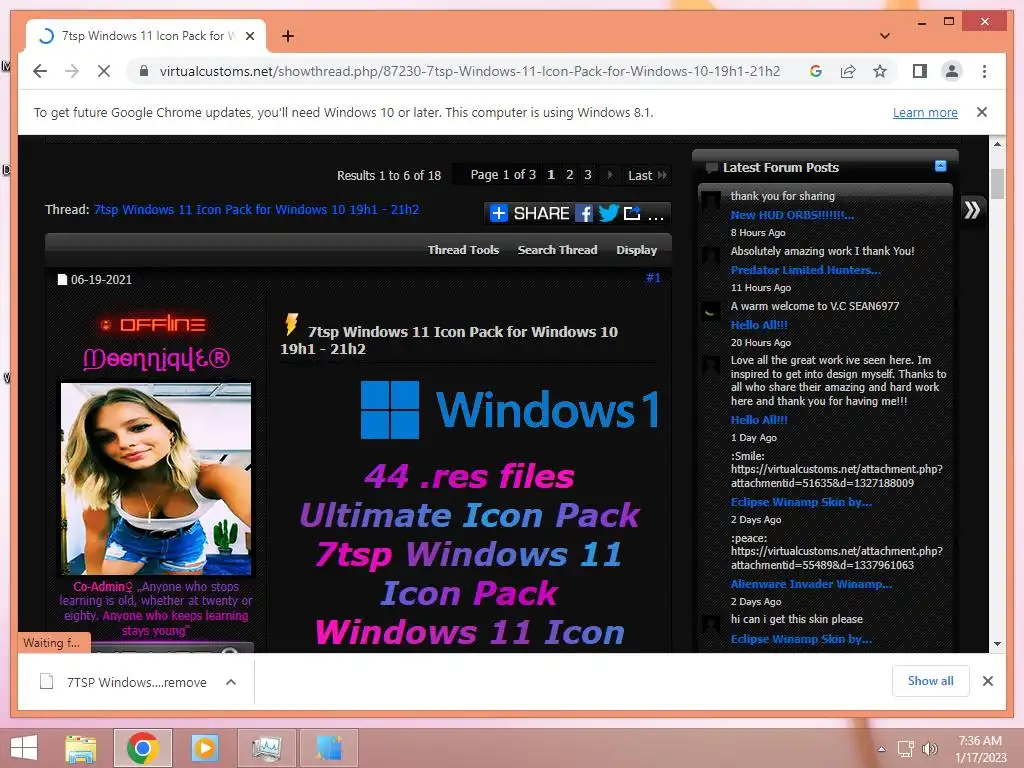The width and height of the screenshot is (1024, 768).
Task: Click the blue plus SHARE button
Action: [x=530, y=213]
